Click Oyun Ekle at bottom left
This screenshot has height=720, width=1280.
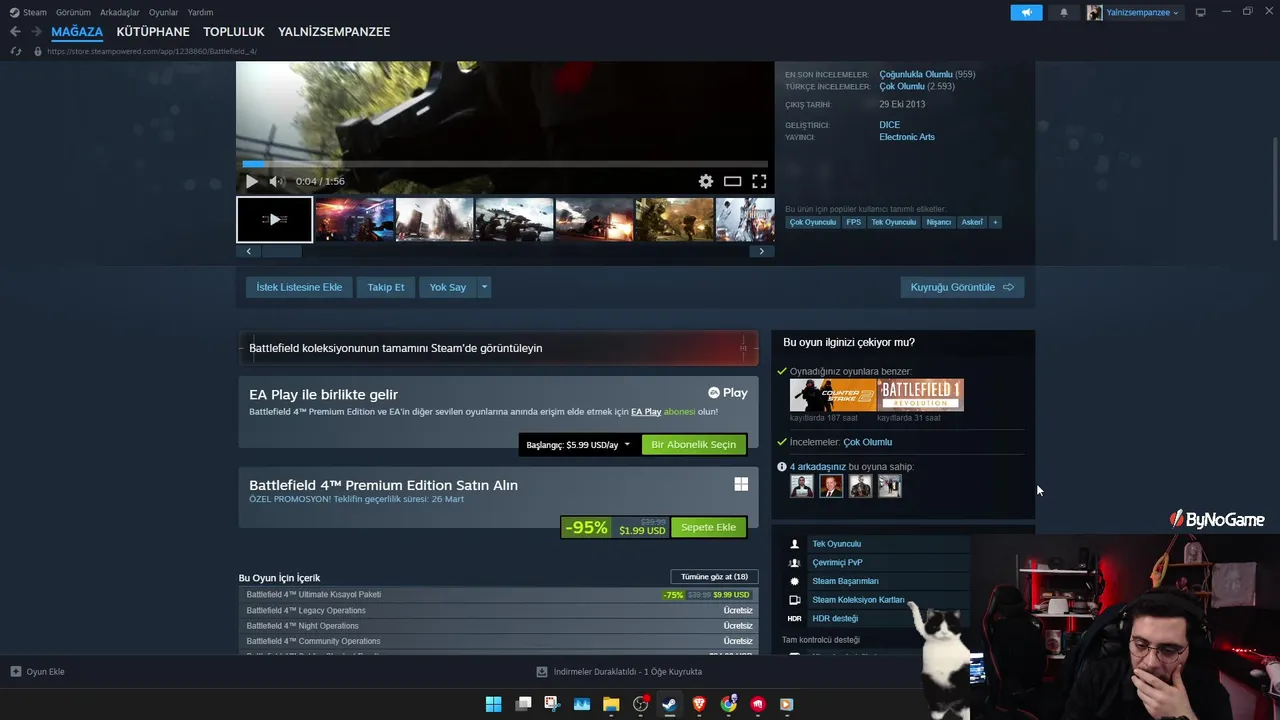tap(37, 672)
